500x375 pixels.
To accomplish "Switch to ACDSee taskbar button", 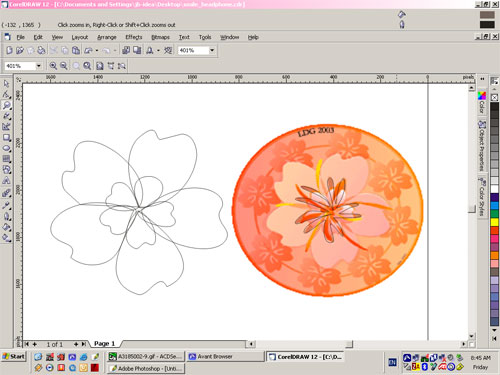I will [146, 357].
